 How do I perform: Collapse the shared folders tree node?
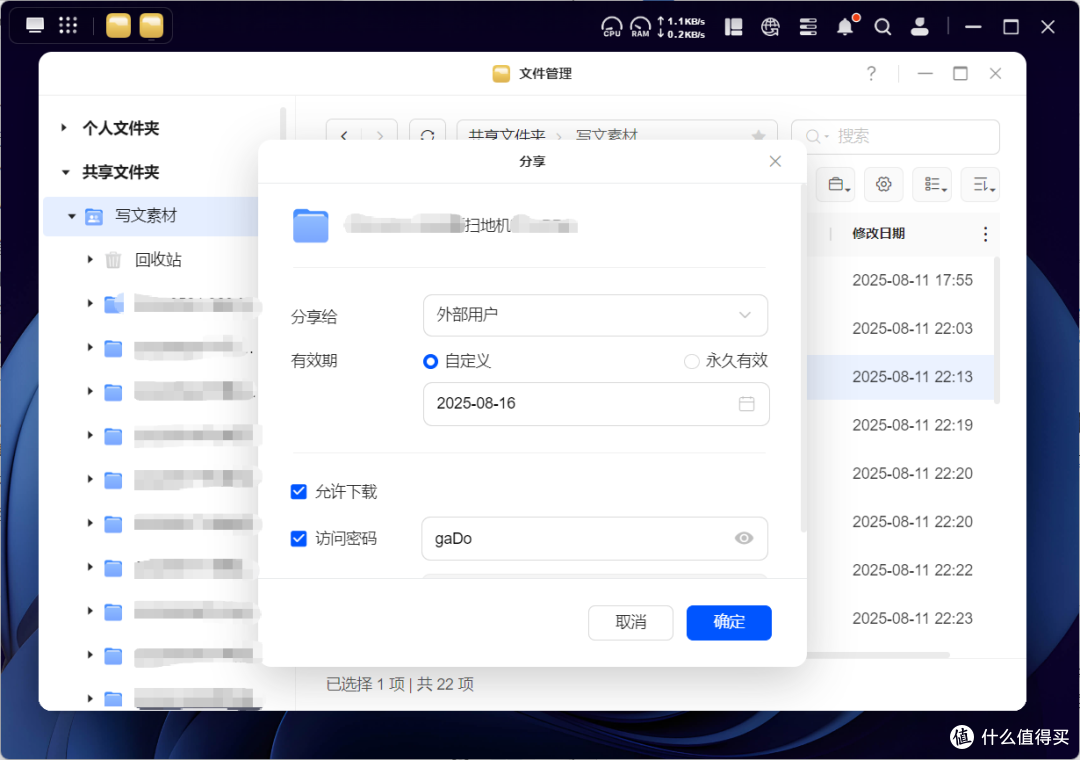click(65, 172)
